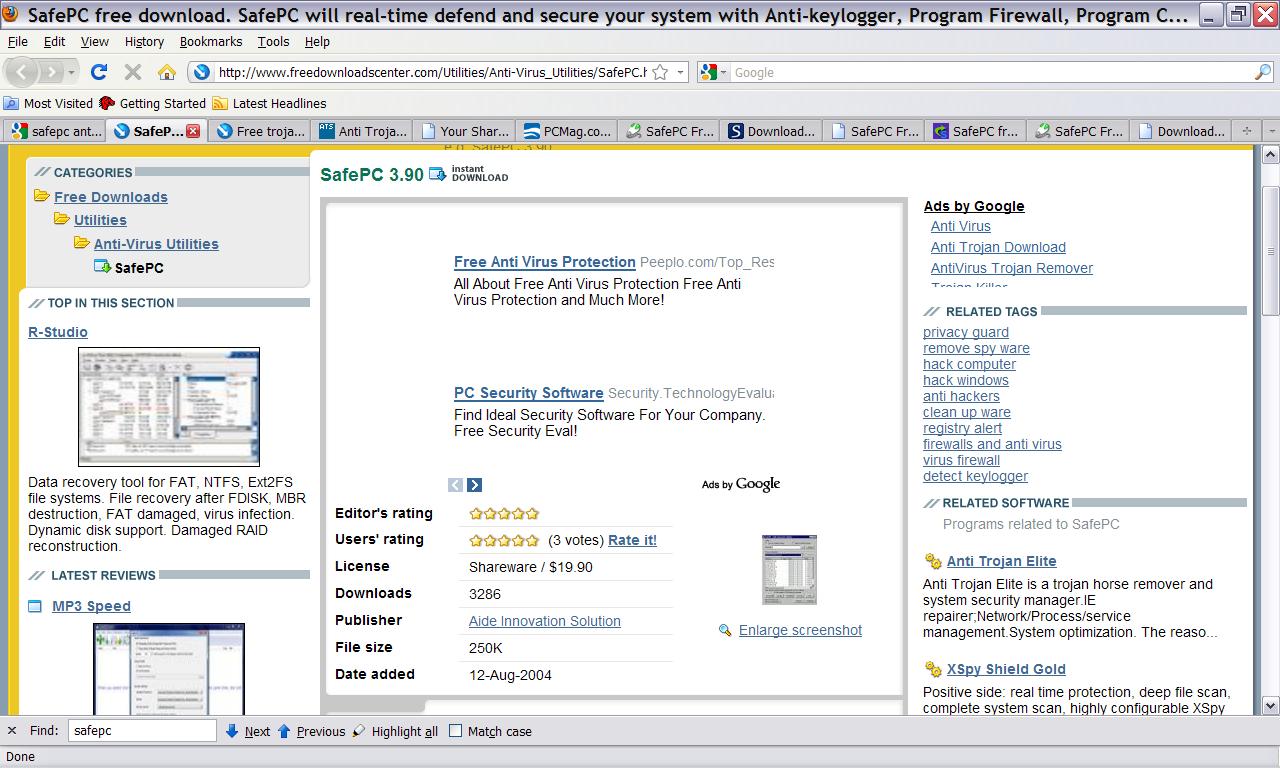
Task: Find the previous match with the Previous button
Action: coord(311,731)
